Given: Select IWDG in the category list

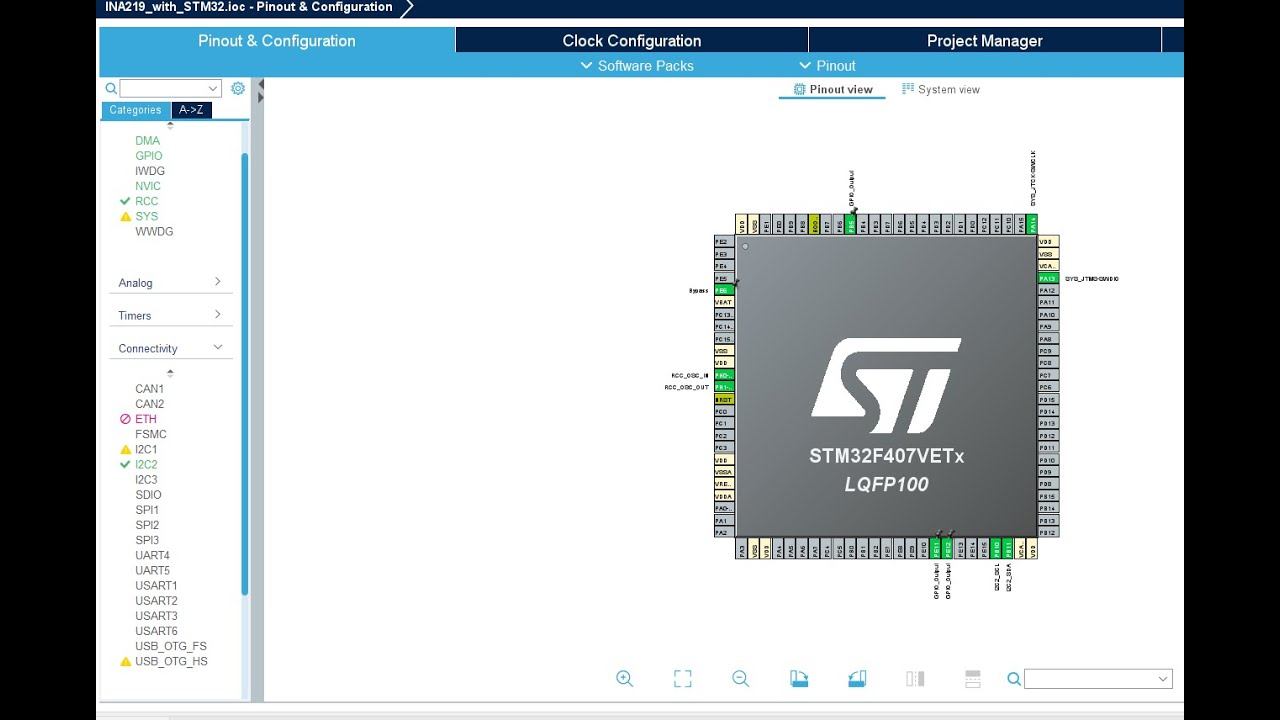Looking at the screenshot, I should point(150,171).
